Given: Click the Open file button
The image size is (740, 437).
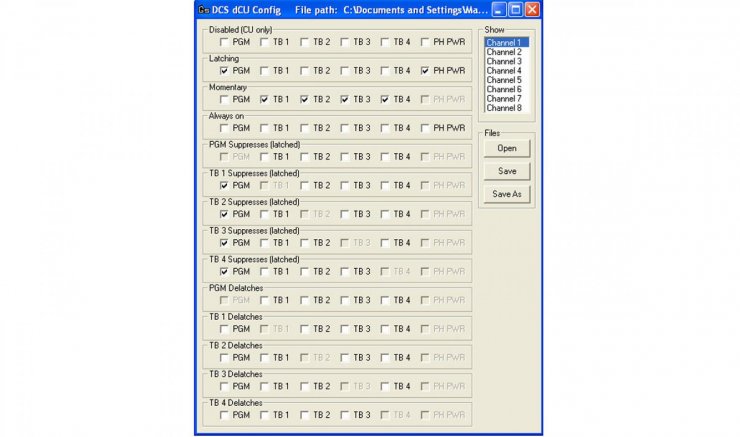Looking at the screenshot, I should 506,148.
